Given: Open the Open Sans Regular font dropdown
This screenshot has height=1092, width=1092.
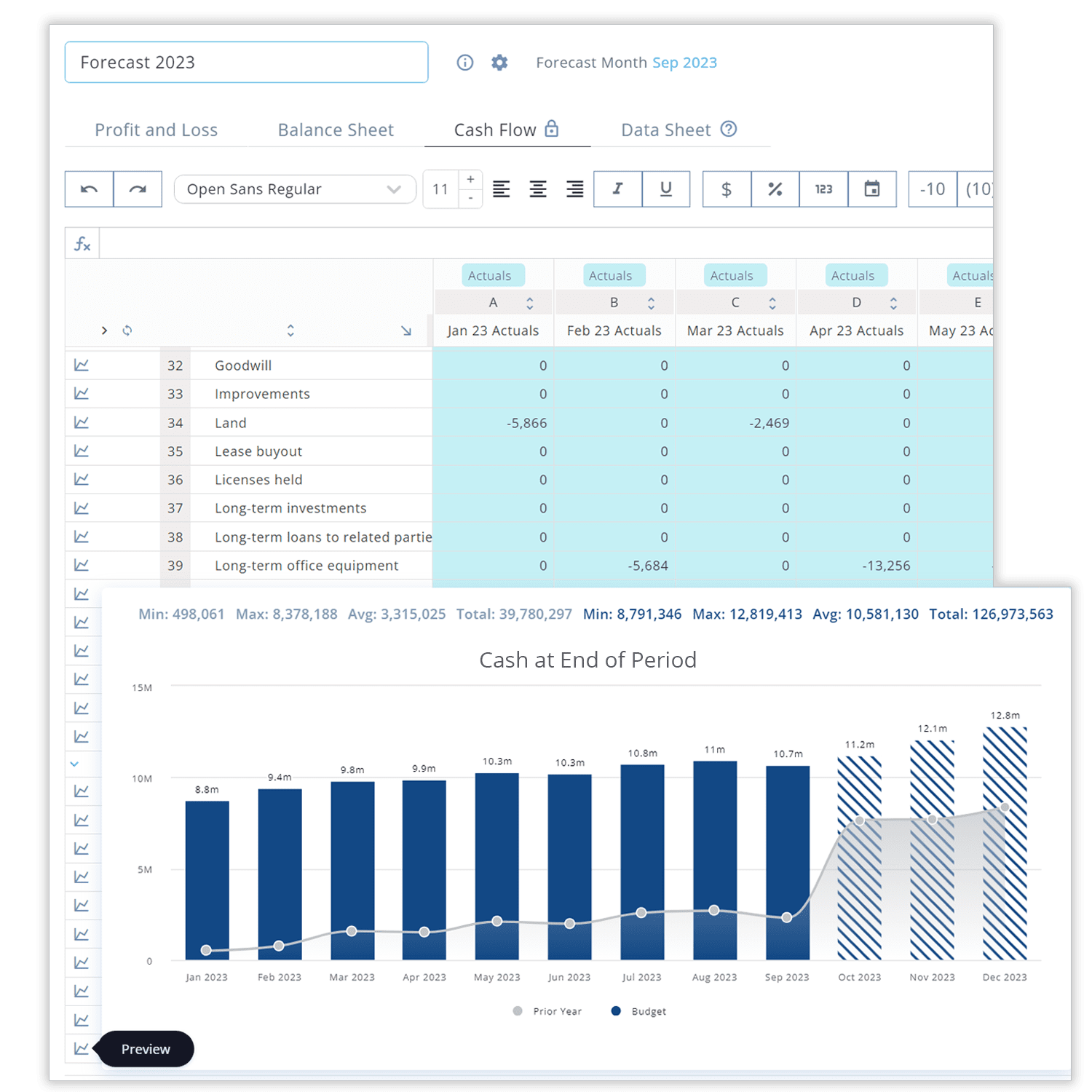Looking at the screenshot, I should (295, 189).
